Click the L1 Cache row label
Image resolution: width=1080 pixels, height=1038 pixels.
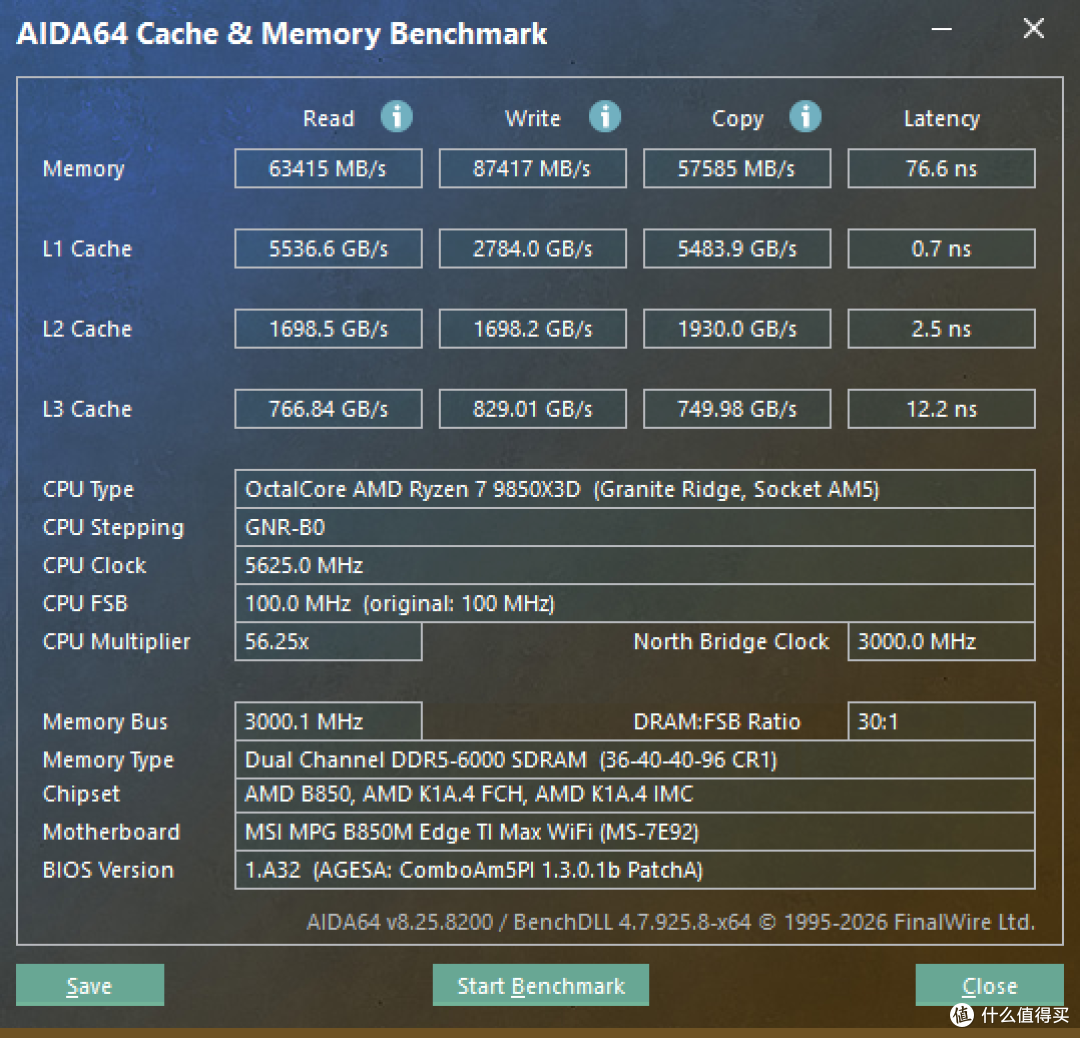point(87,249)
